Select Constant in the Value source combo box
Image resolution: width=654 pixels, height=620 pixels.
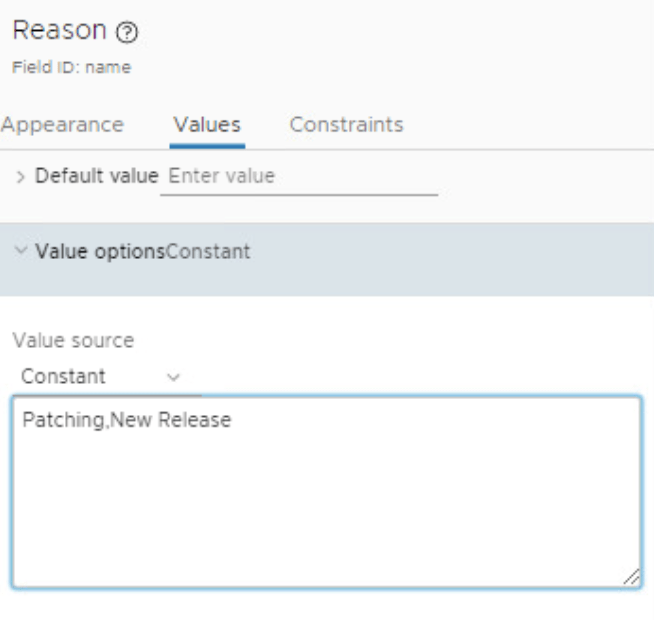pyautogui.click(x=64, y=377)
